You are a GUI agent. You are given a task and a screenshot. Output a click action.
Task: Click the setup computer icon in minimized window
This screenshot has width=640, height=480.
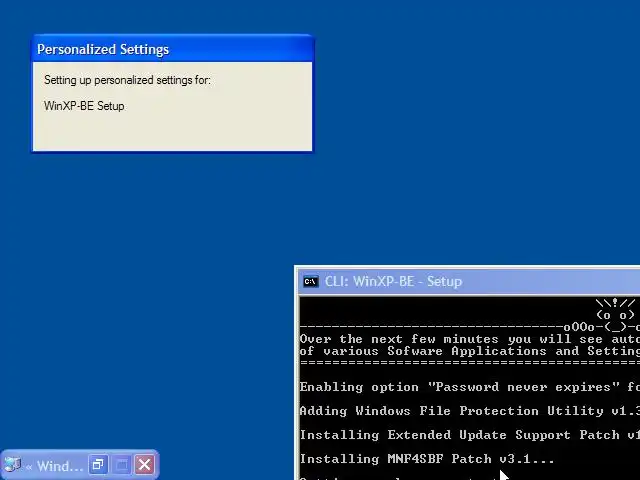coord(12,464)
